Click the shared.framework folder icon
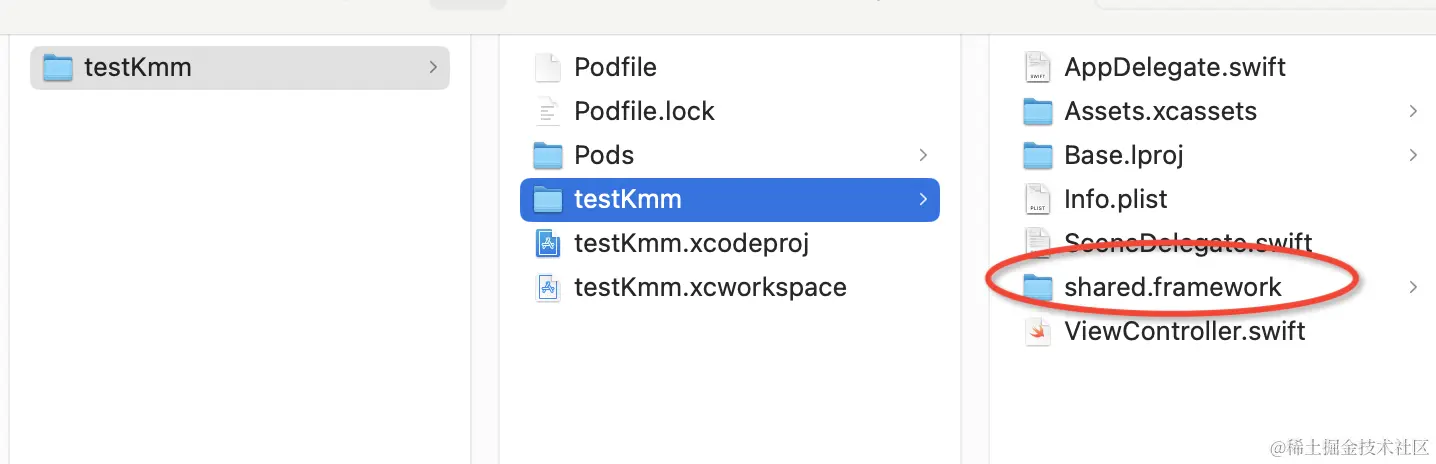The image size is (1436, 464). 1038,288
